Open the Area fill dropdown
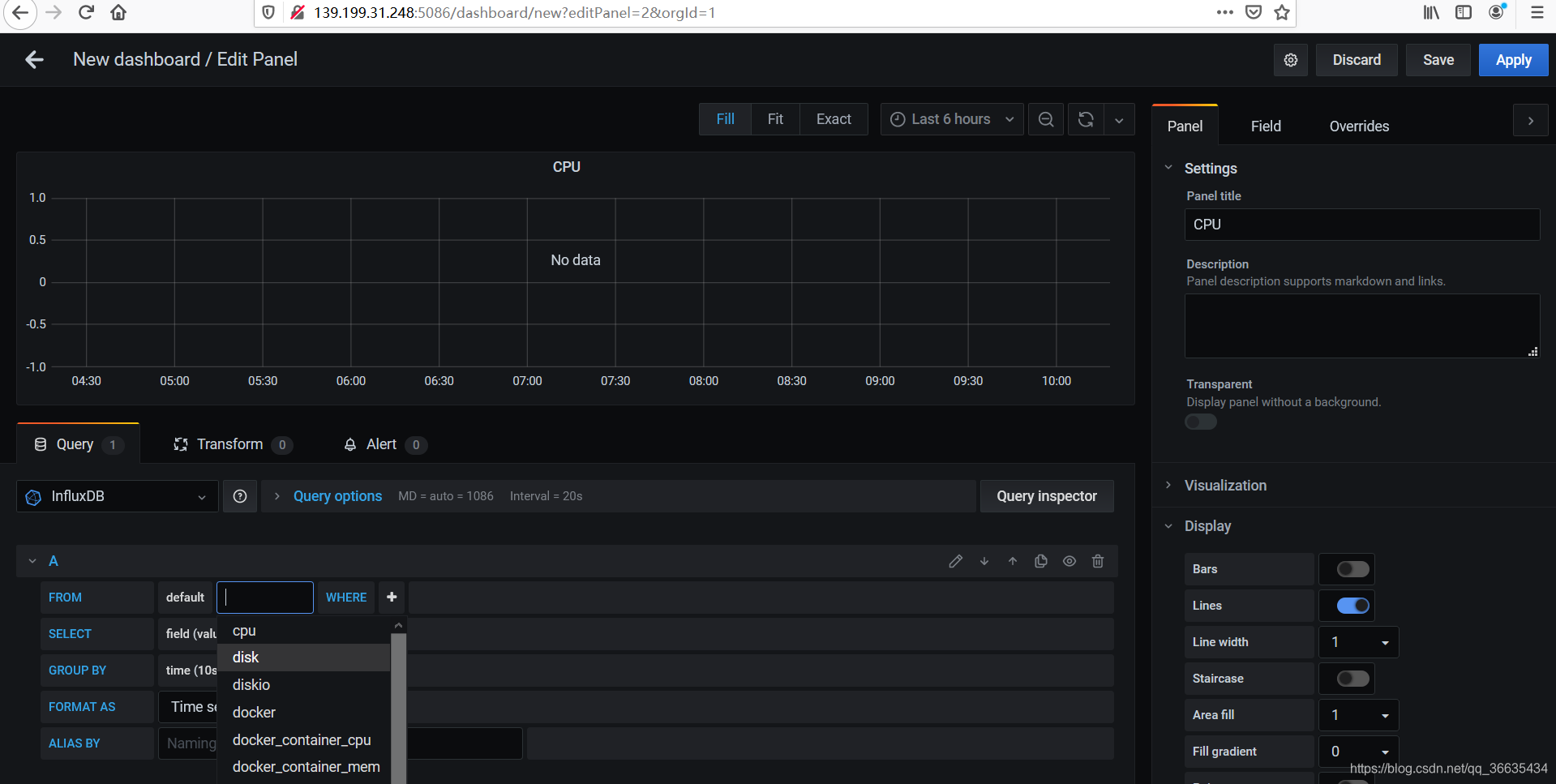Viewport: 1556px width, 784px height. pyautogui.click(x=1359, y=715)
